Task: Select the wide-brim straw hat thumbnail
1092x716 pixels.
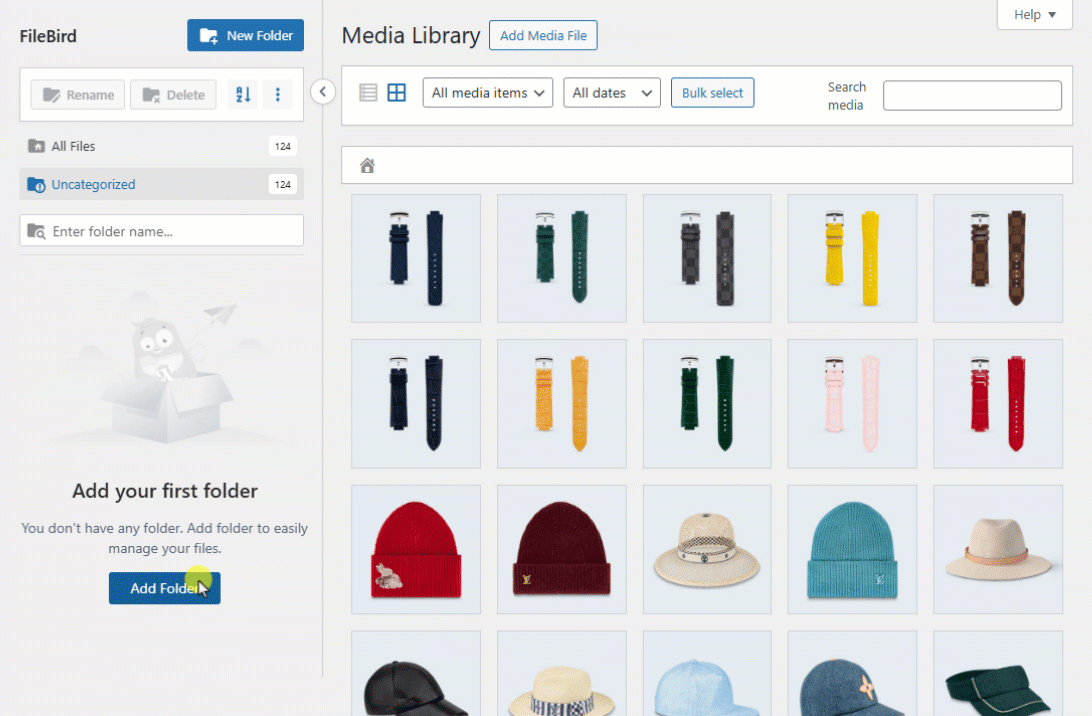Action: [707, 550]
